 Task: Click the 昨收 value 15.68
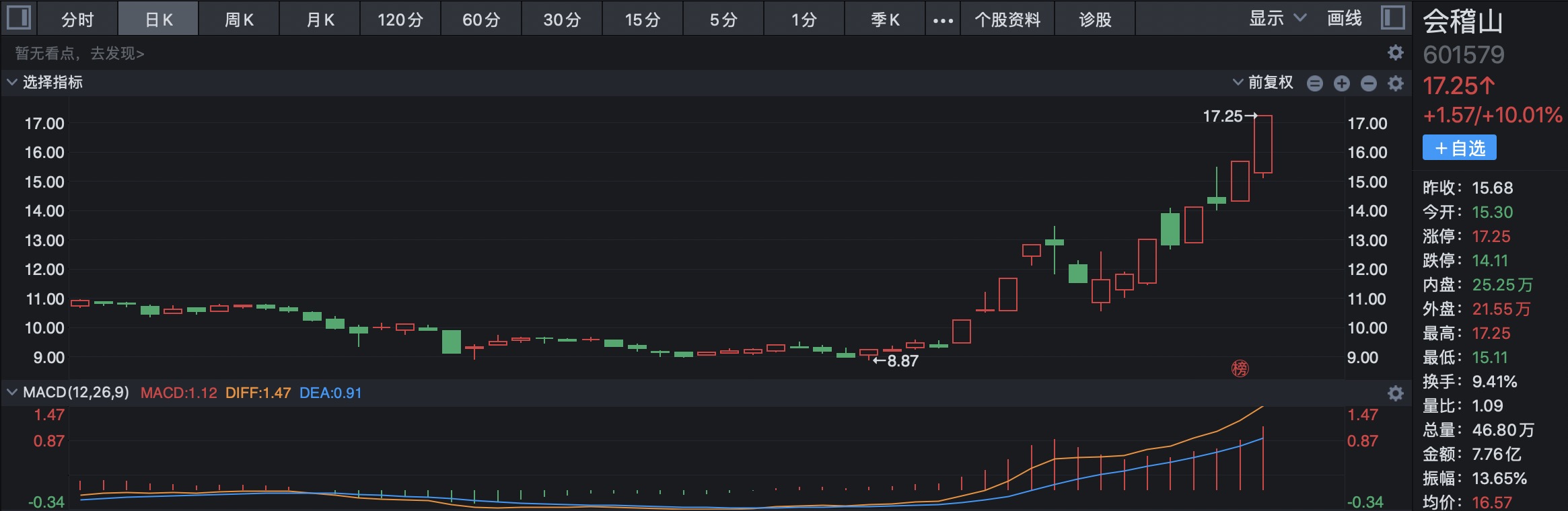tap(1492, 188)
